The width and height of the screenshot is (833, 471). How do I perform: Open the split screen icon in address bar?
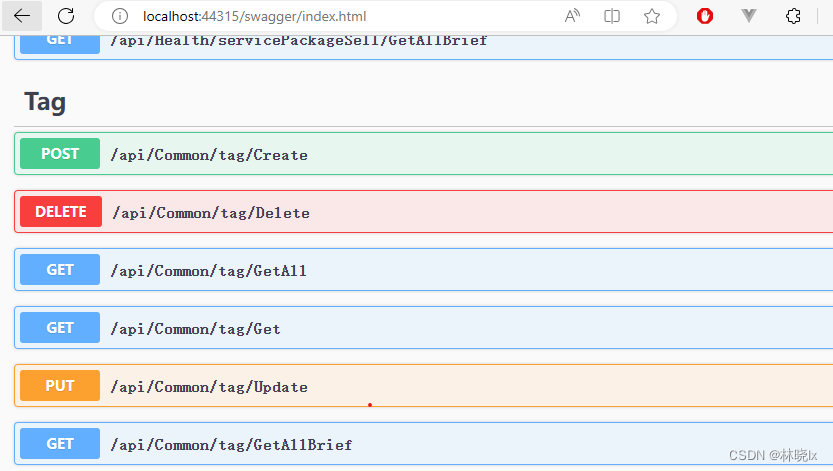coord(612,16)
